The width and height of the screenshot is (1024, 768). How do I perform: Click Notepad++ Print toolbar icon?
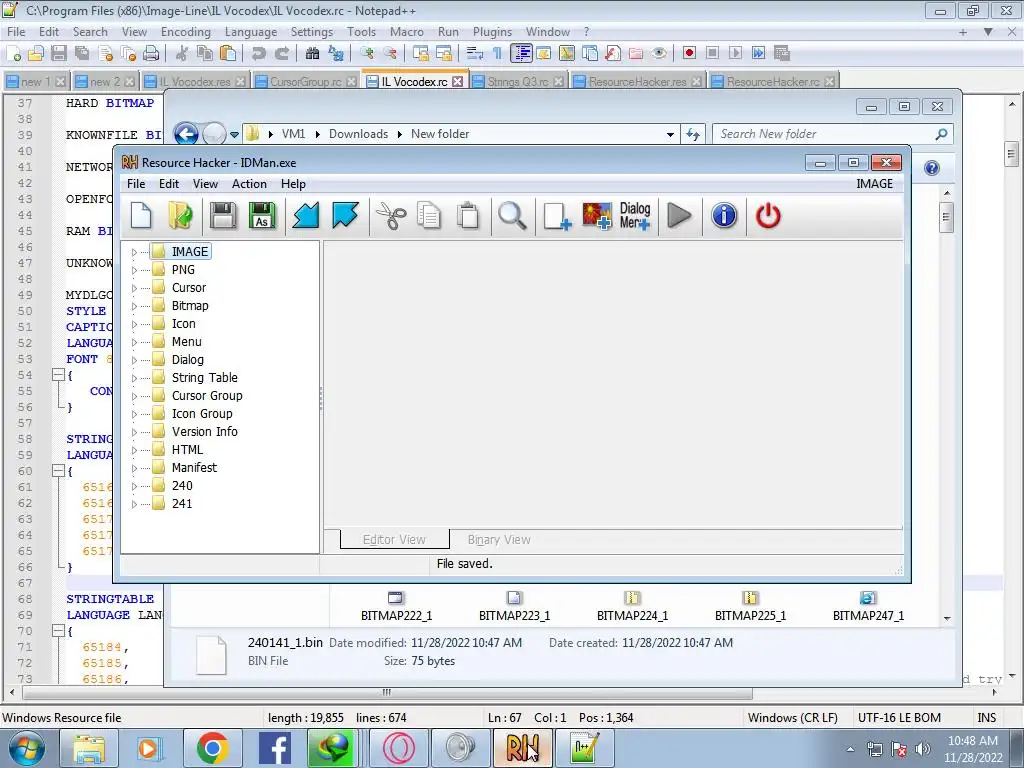(151, 53)
